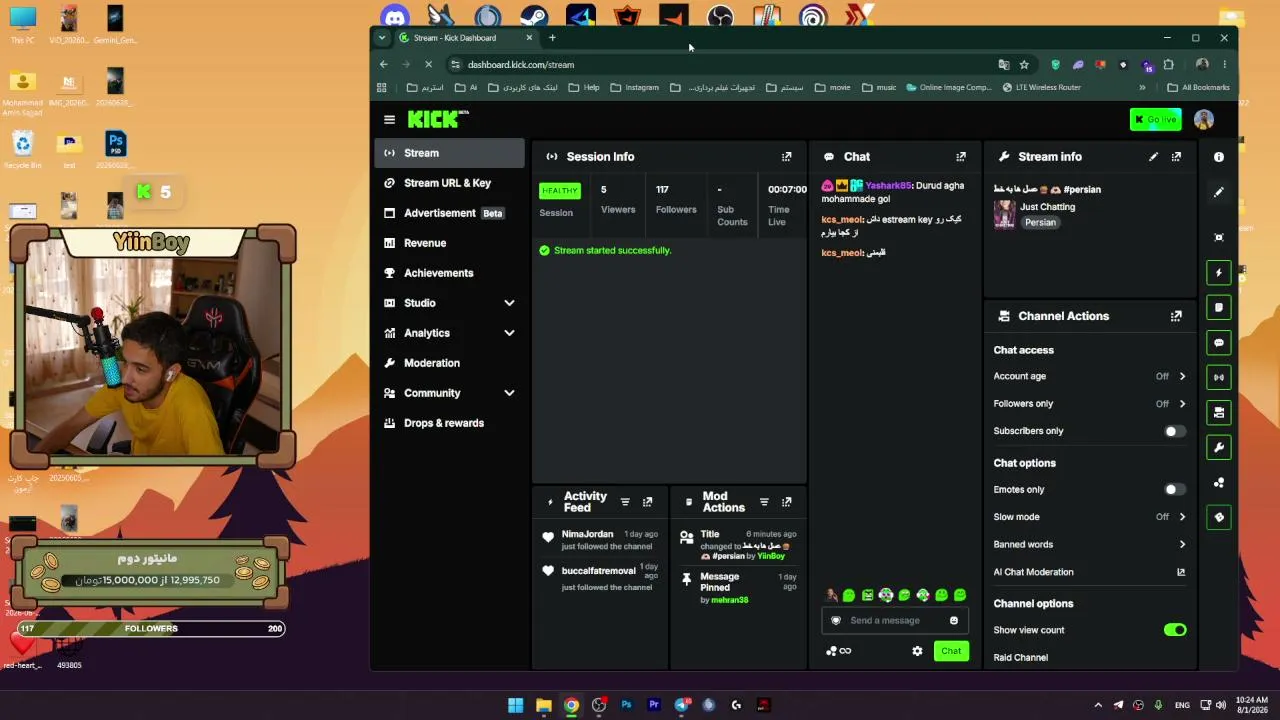Toggle Show view count

pos(1175,630)
